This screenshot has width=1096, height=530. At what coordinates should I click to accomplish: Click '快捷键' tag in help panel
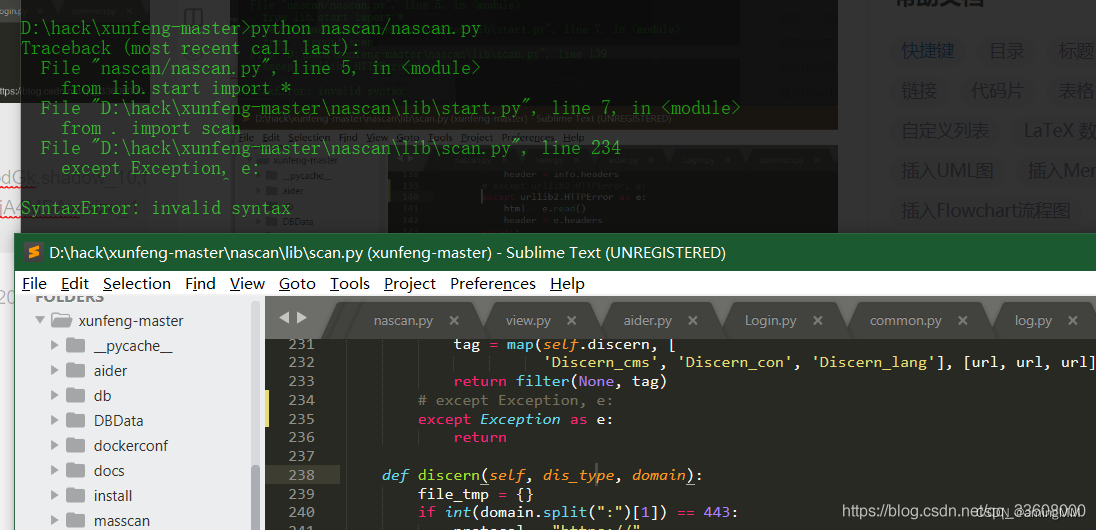pos(928,51)
